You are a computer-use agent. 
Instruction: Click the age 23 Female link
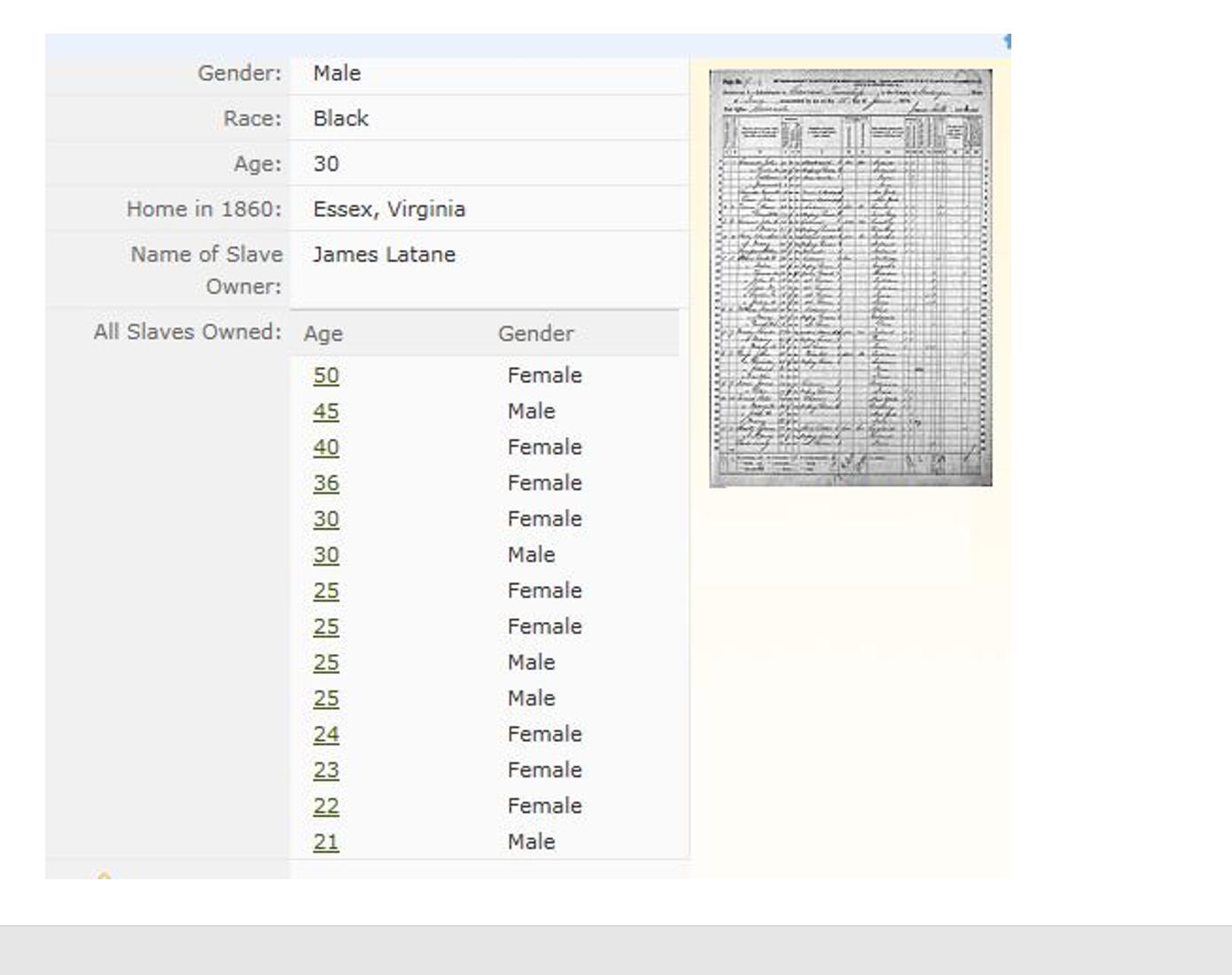326,770
